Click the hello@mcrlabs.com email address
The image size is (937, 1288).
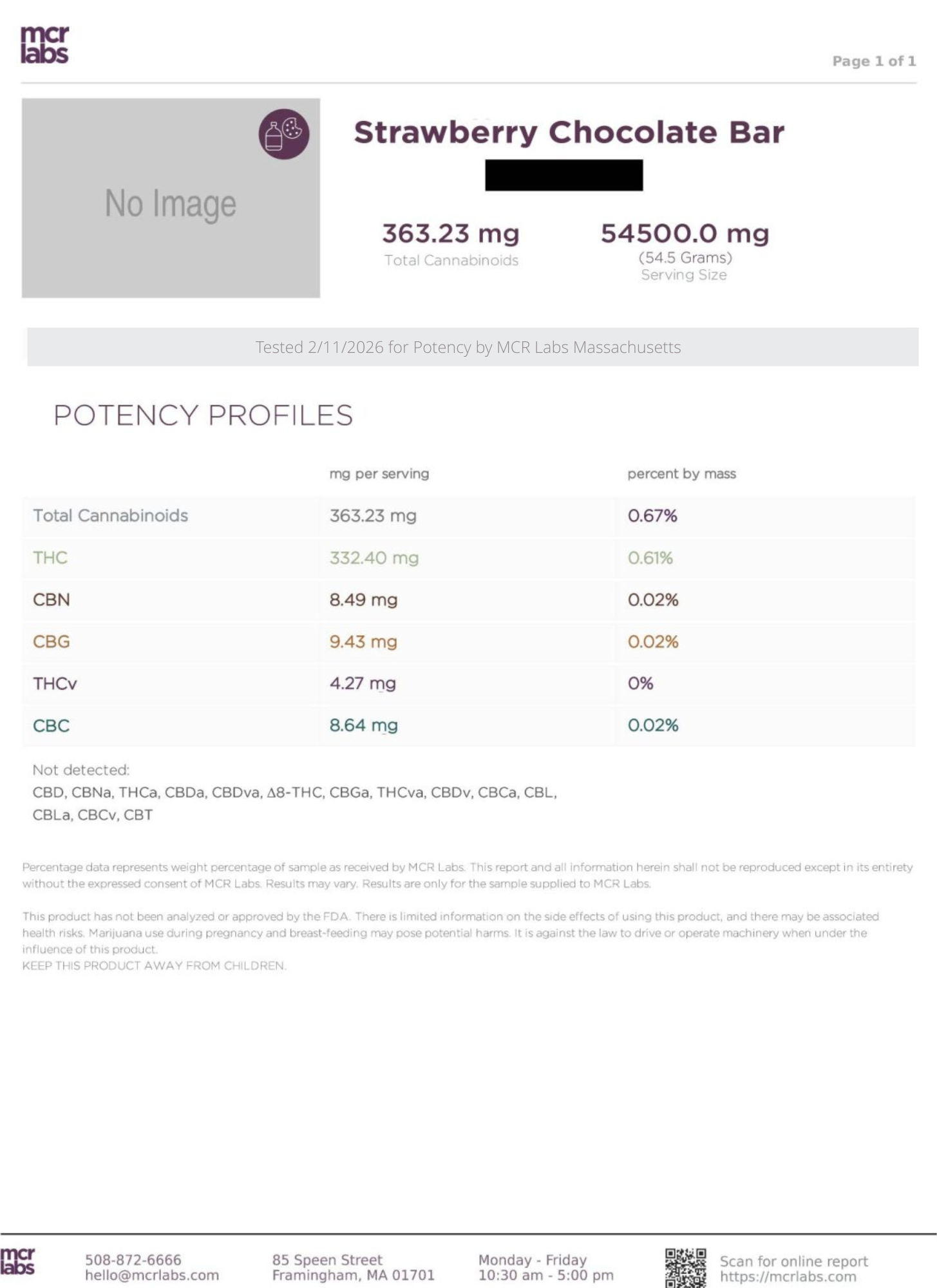(152, 1275)
